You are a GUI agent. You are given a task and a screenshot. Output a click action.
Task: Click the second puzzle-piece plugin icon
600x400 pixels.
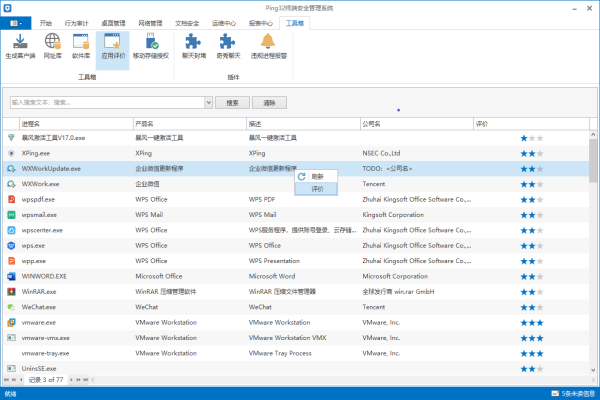228,41
